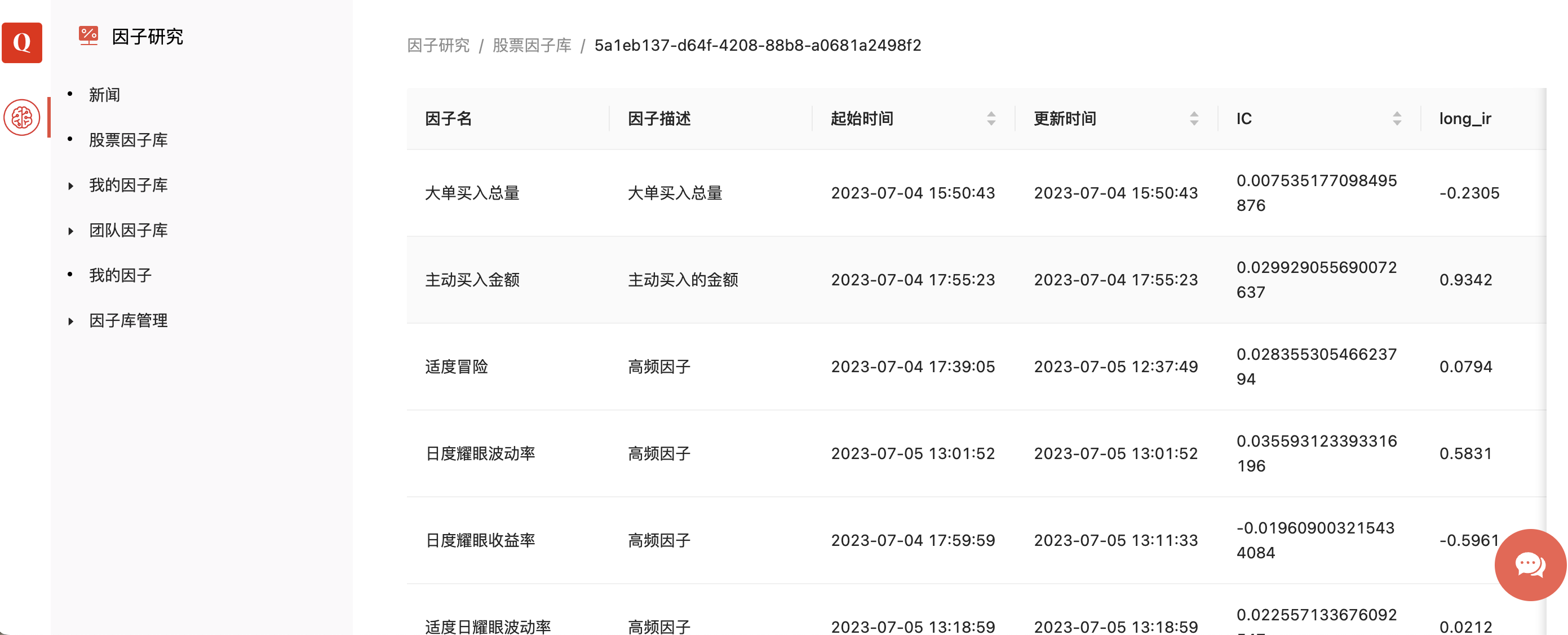Click the 大单买入总量 factor row
Image resolution: width=1568 pixels, height=635 pixels.
tap(472, 193)
